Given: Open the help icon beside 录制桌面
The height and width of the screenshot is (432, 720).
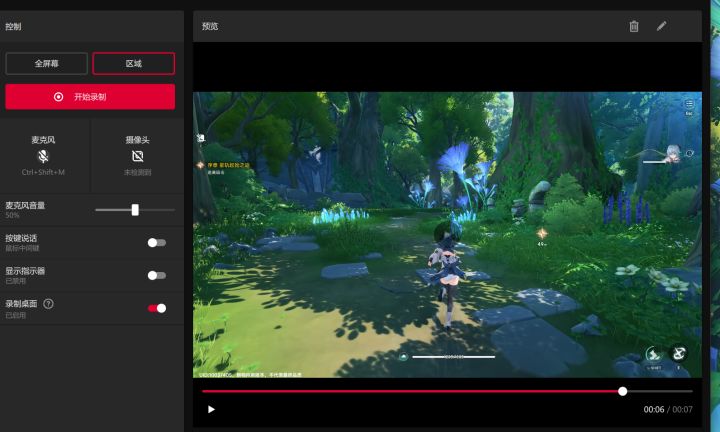Looking at the screenshot, I should (x=48, y=303).
